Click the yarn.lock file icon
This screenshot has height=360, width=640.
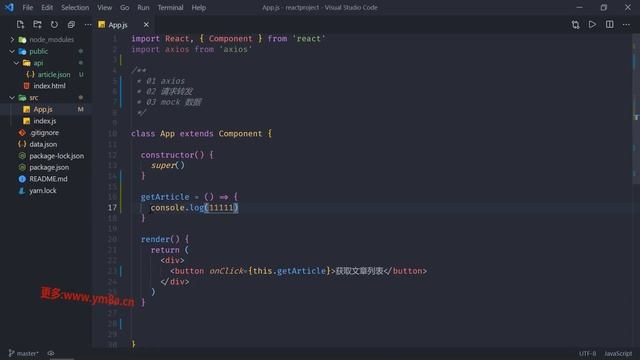[22, 191]
